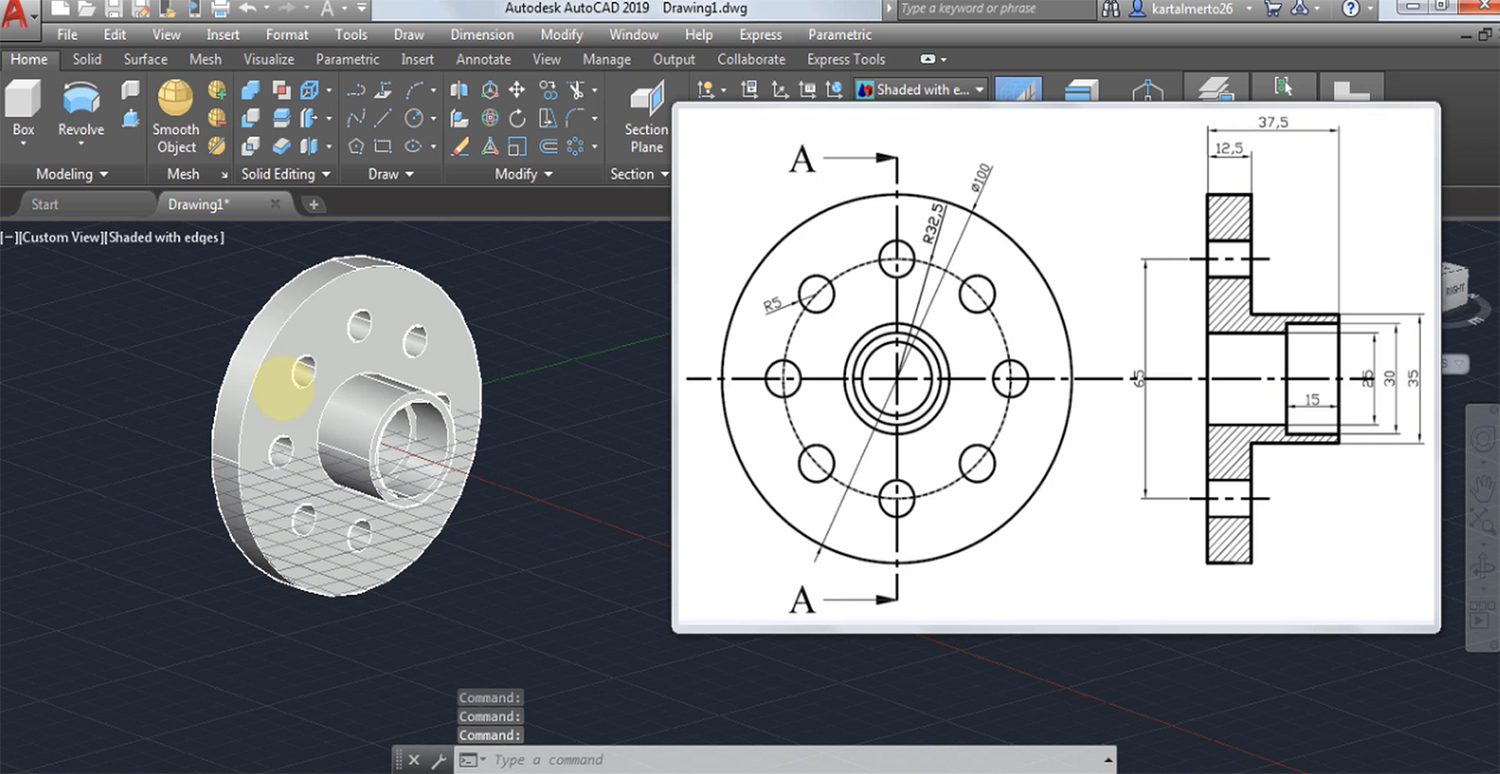Select the Solid Union tool

point(250,90)
